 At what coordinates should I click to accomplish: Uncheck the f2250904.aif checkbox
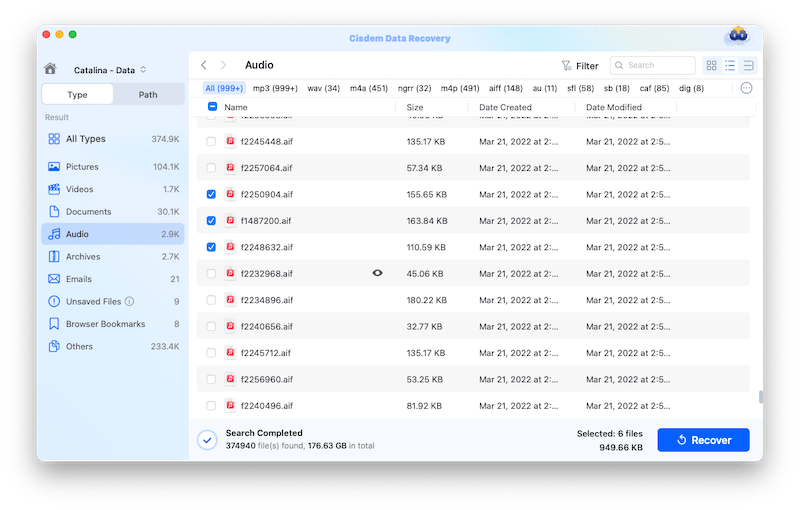(211, 194)
